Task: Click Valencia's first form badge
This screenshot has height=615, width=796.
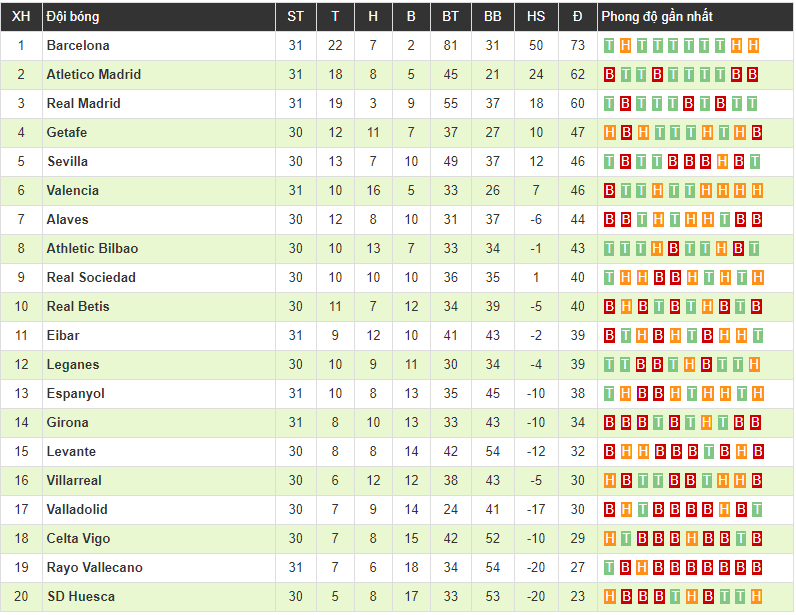Action: pos(609,190)
